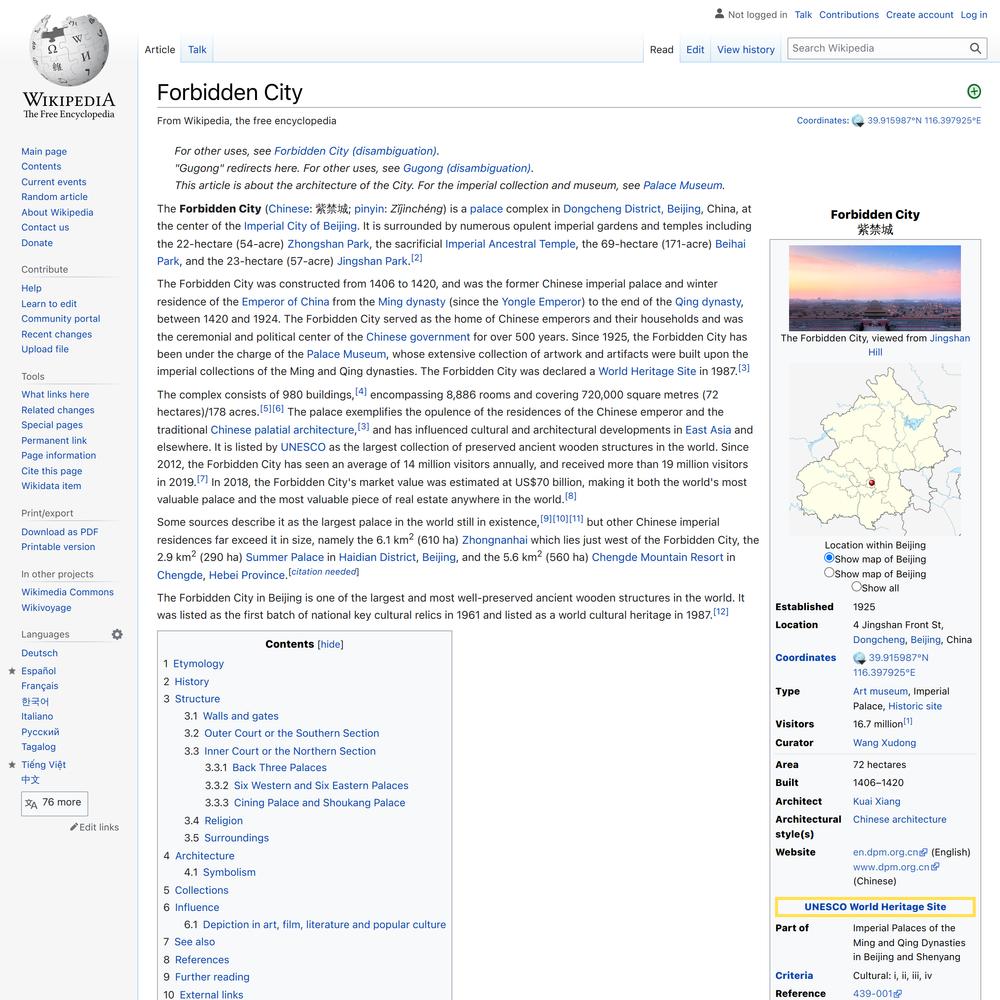
Task: Open Zhongshan Park link
Action: click(328, 244)
